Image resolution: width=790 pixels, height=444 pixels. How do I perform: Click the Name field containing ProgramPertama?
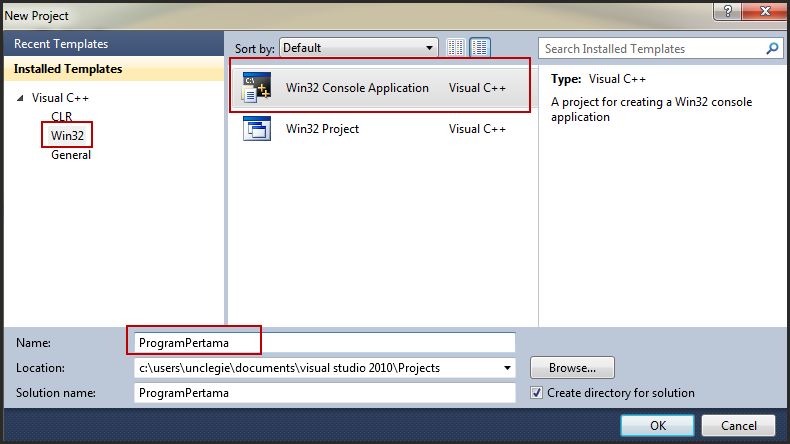click(324, 343)
